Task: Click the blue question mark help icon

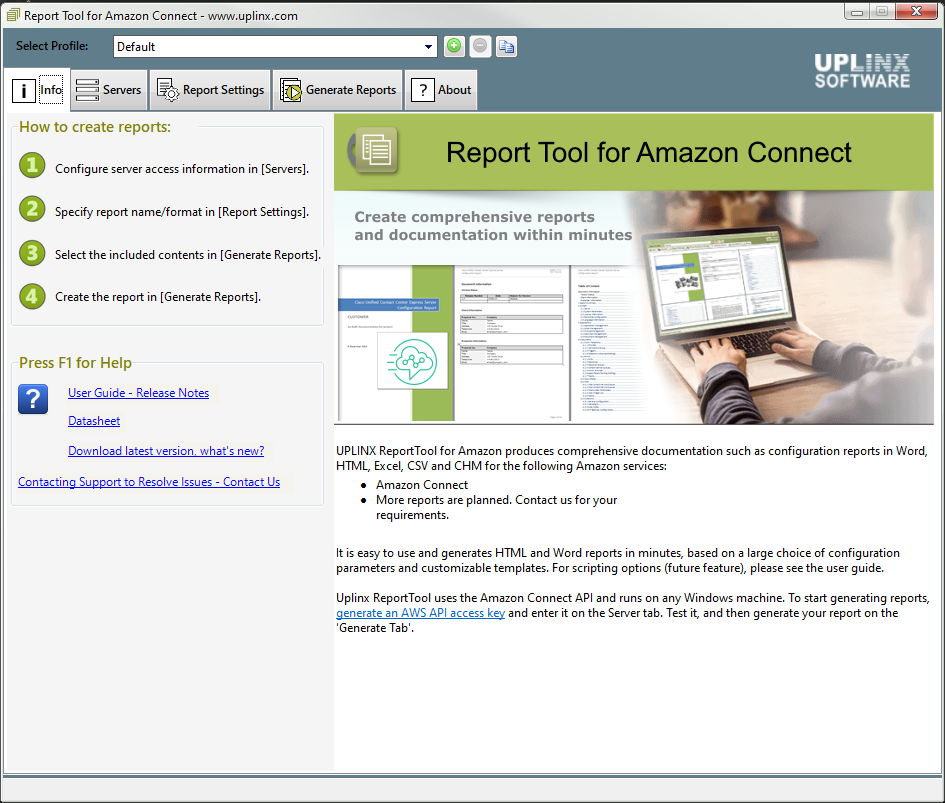Action: coord(33,399)
